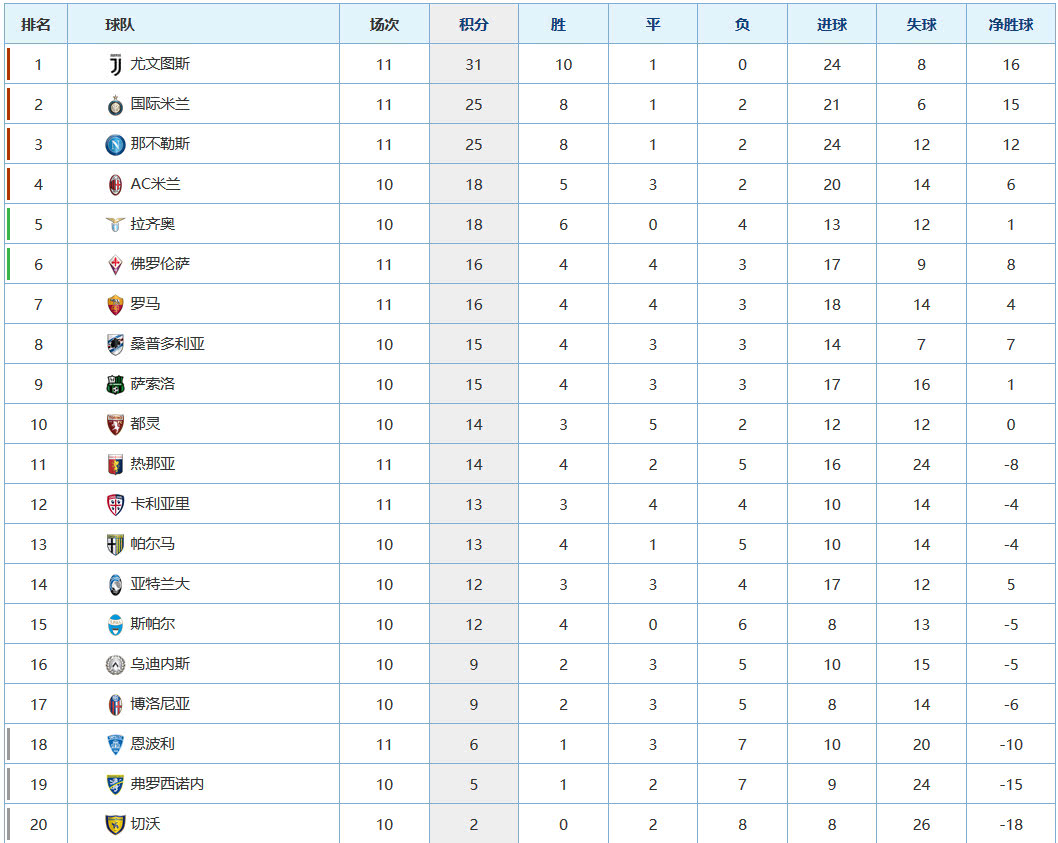
Task: Click the 进球 goals scored column header
Action: click(831, 24)
